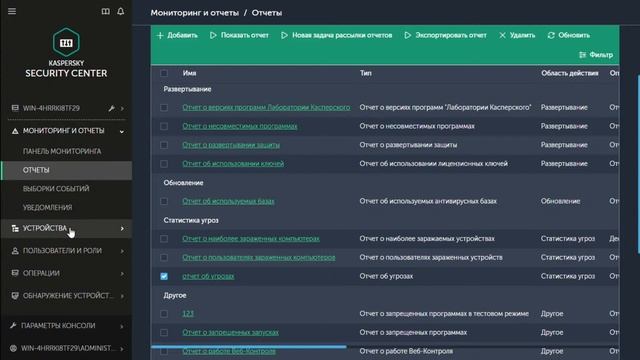640x360 pixels.
Task: Click the Устройства devices icon
Action: [x=15, y=228]
